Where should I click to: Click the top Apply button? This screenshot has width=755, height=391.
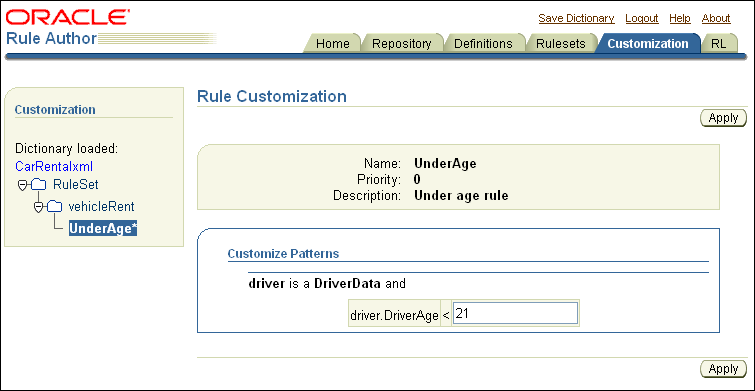723,118
